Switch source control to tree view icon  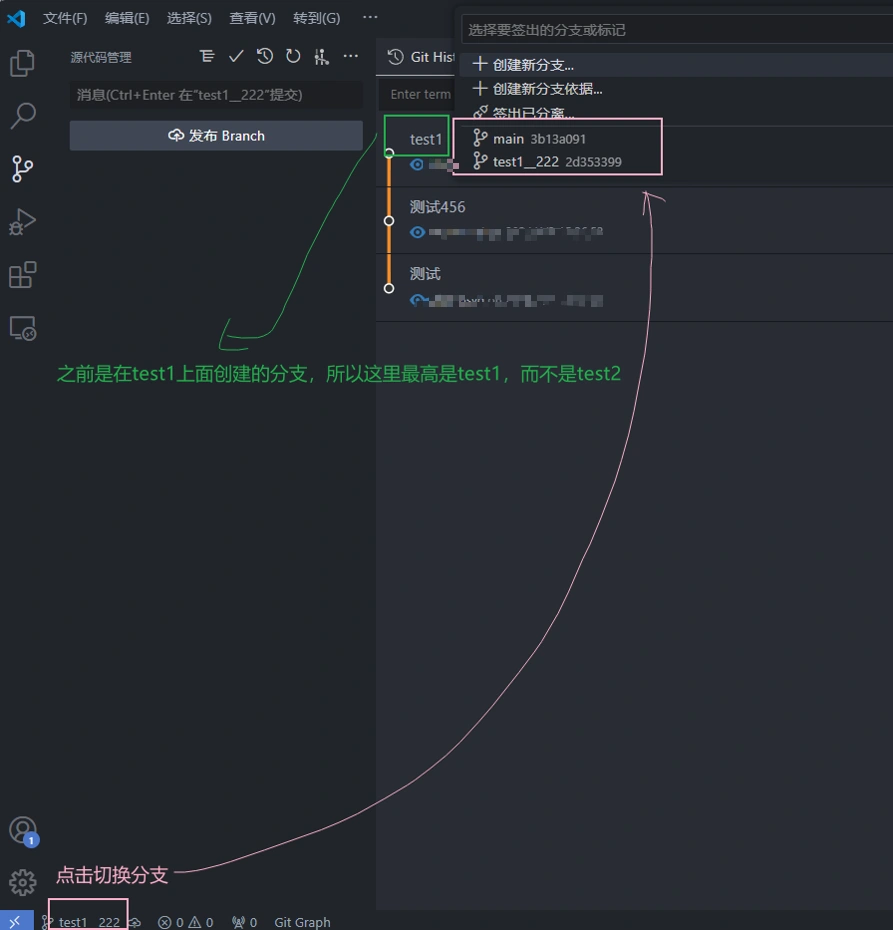point(206,56)
